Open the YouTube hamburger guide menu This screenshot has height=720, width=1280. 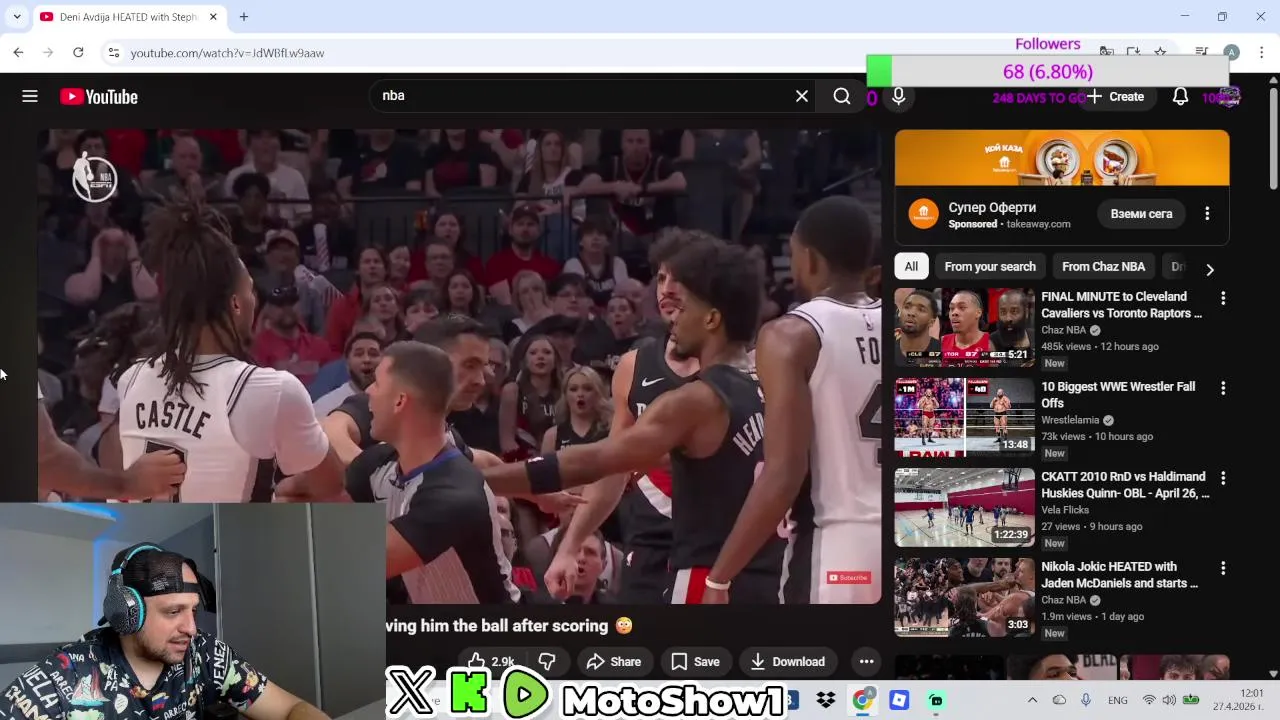tap(30, 96)
